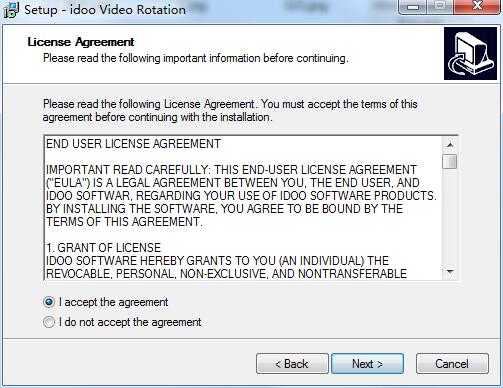Cancel the idoo Video Rotation setup
The image size is (503, 388).
pos(452,364)
